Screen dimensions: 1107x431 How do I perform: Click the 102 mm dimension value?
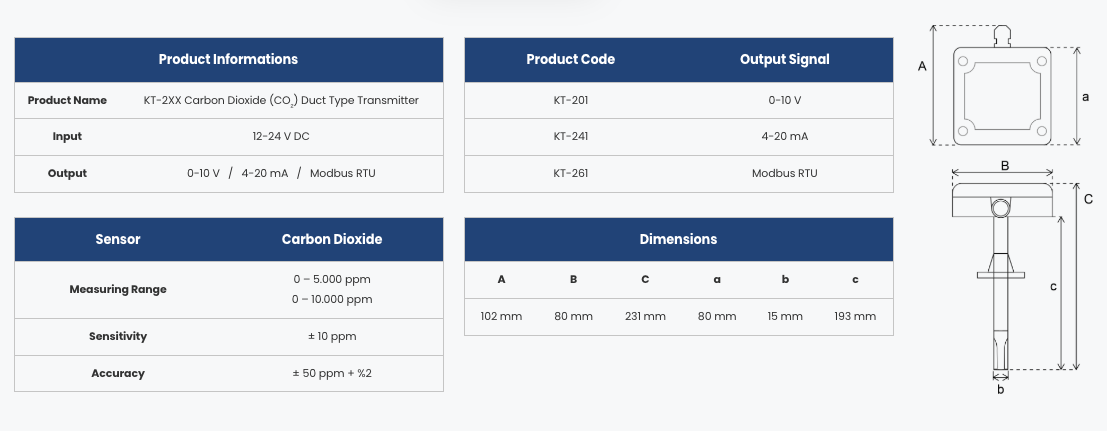tap(501, 316)
